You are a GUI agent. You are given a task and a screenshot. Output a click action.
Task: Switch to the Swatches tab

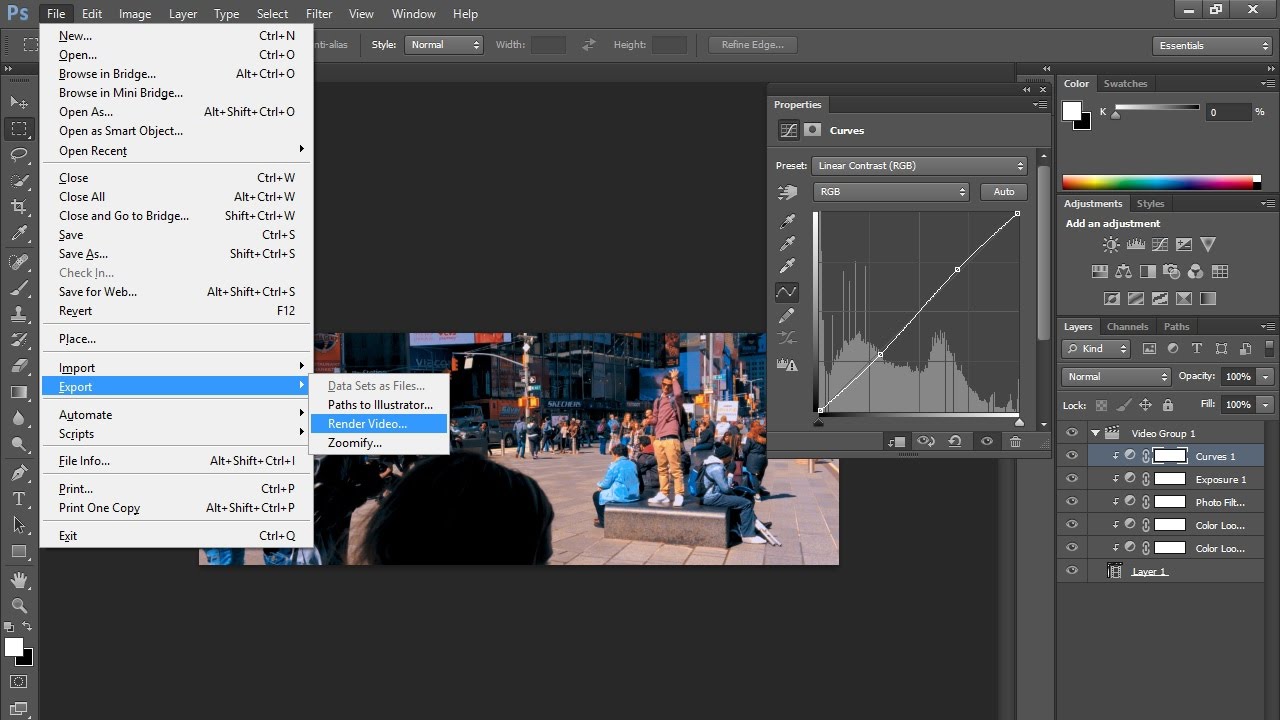1125,84
